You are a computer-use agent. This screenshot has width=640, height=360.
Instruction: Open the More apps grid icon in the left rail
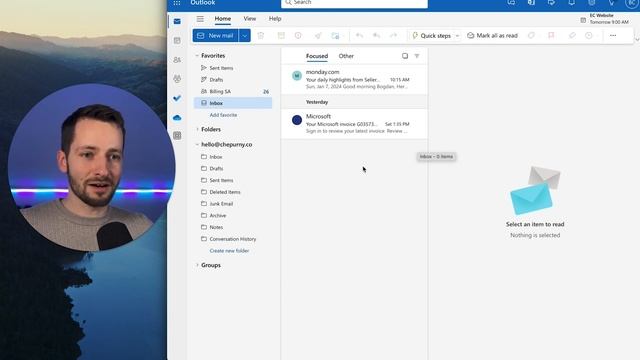(177, 136)
